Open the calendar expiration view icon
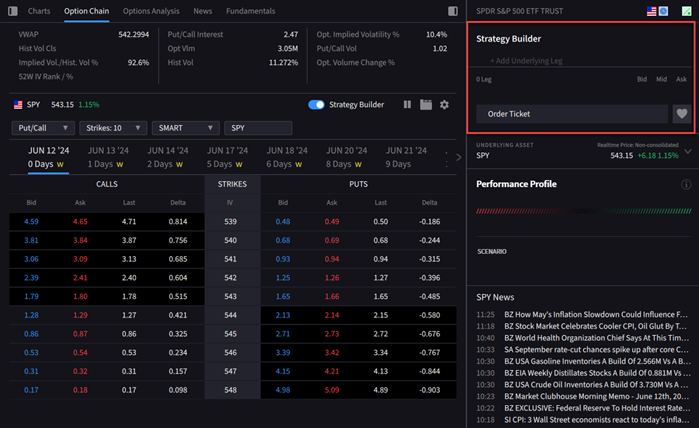Image resolution: width=699 pixels, height=428 pixels. [426, 104]
